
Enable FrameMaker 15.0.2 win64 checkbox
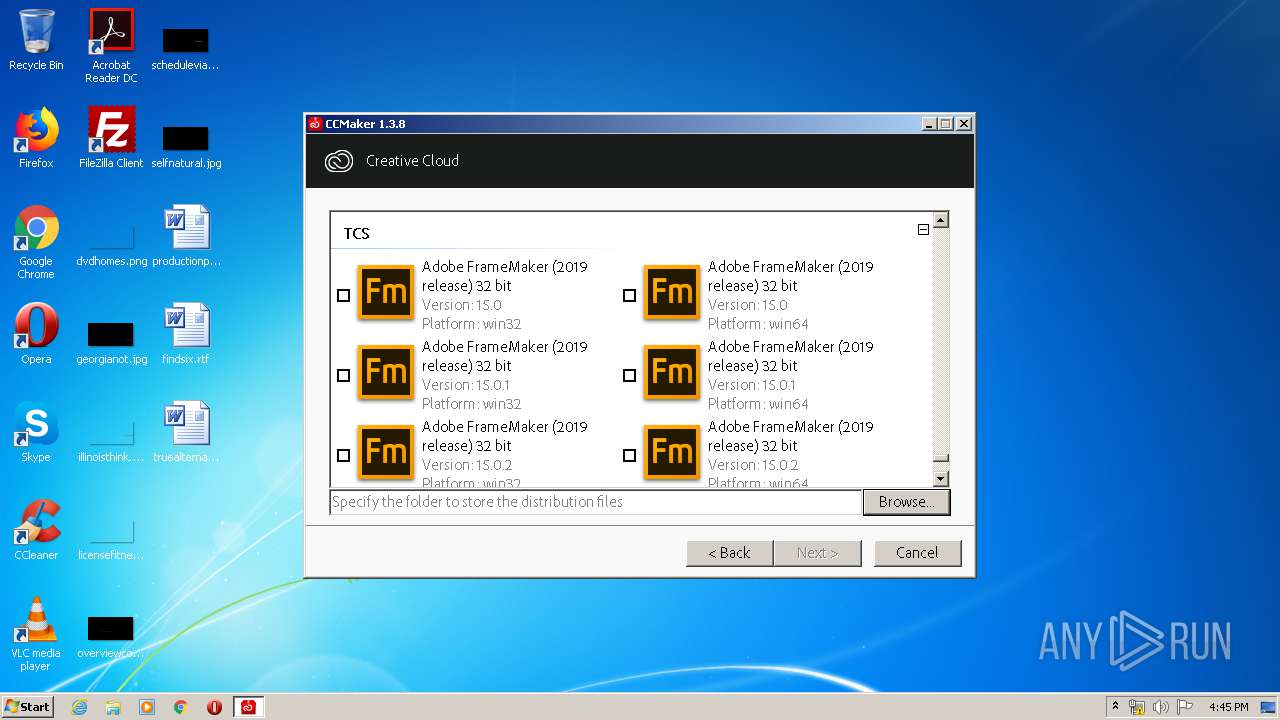(x=629, y=456)
